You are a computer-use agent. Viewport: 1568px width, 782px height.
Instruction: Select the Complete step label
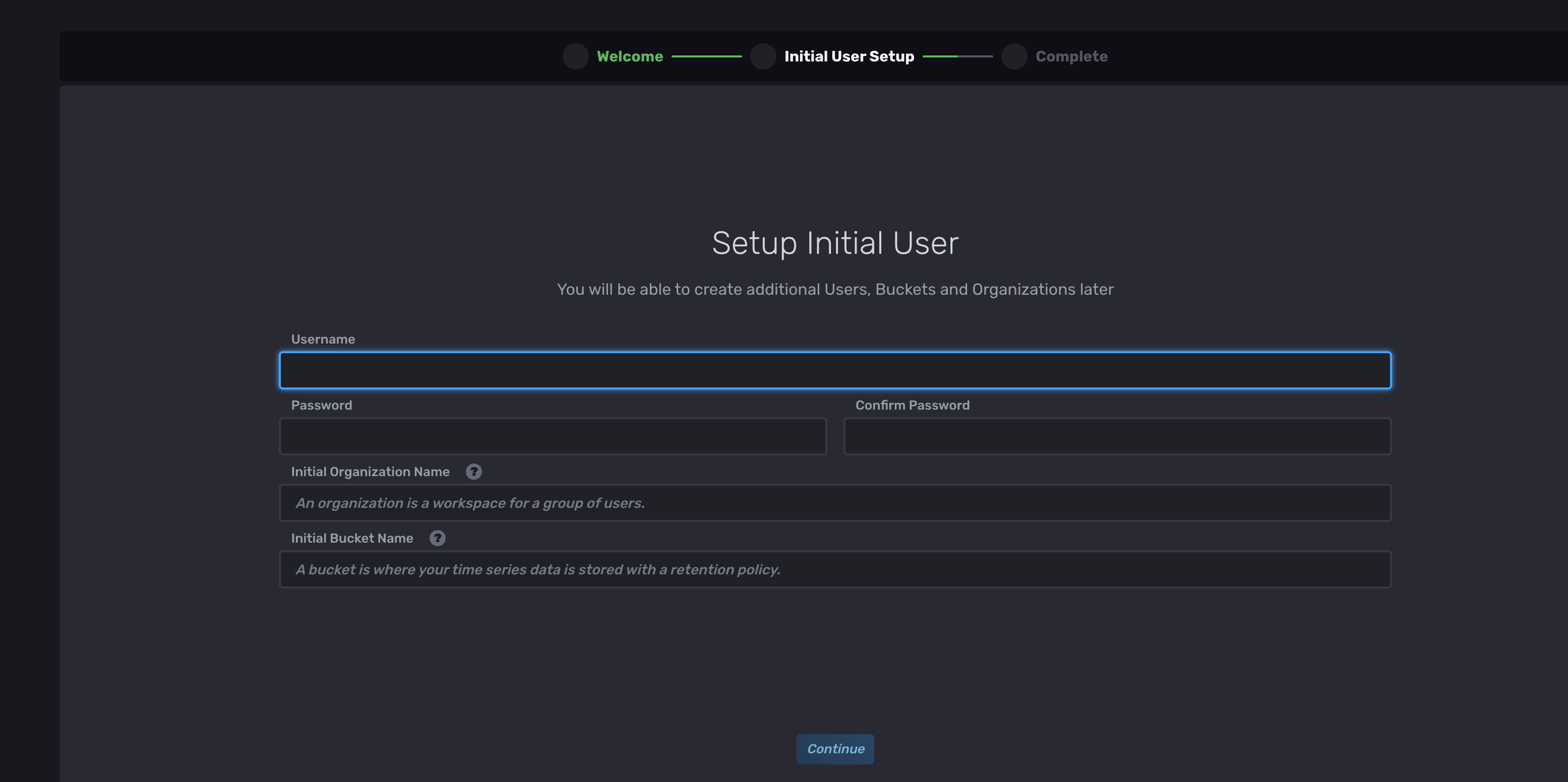(1072, 56)
